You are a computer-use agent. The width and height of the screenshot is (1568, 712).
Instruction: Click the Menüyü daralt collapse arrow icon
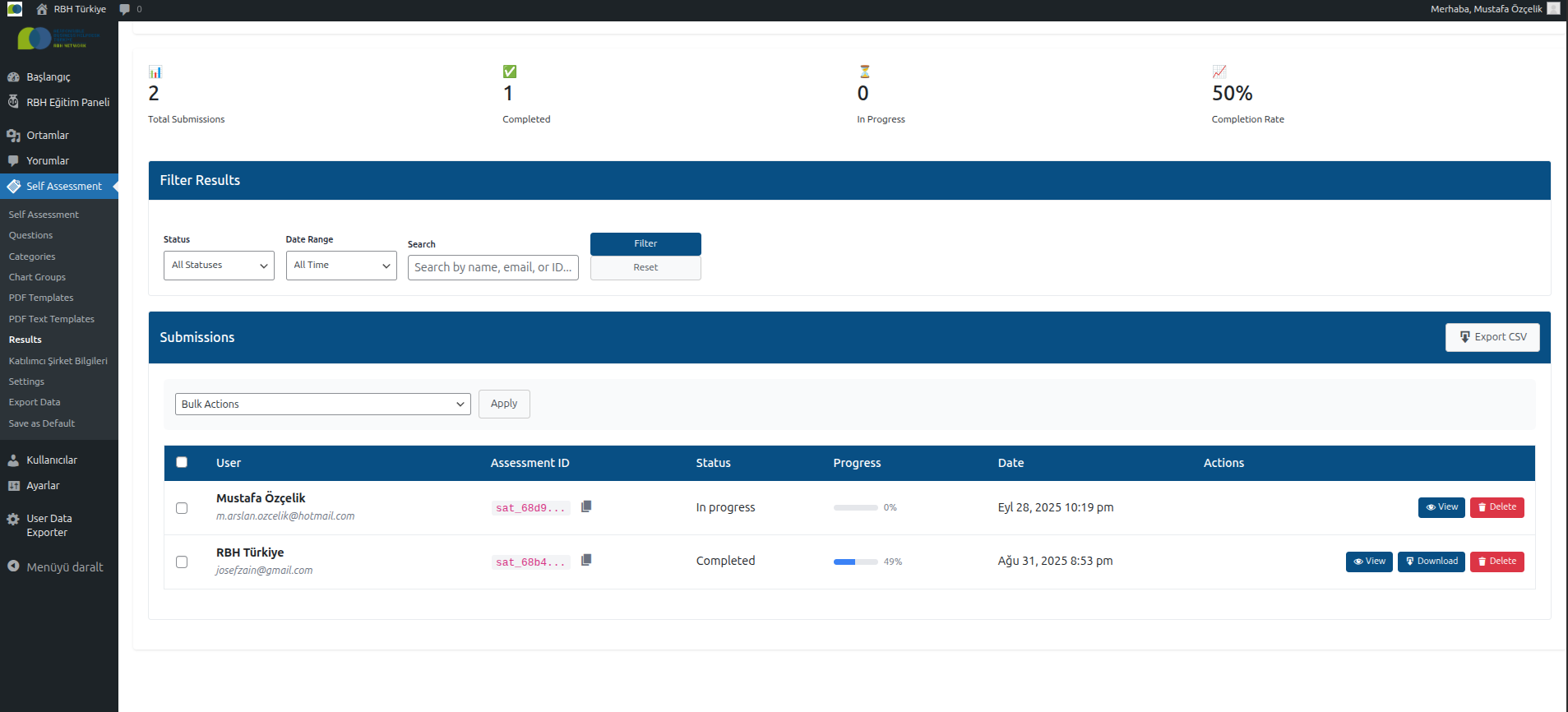click(x=13, y=566)
